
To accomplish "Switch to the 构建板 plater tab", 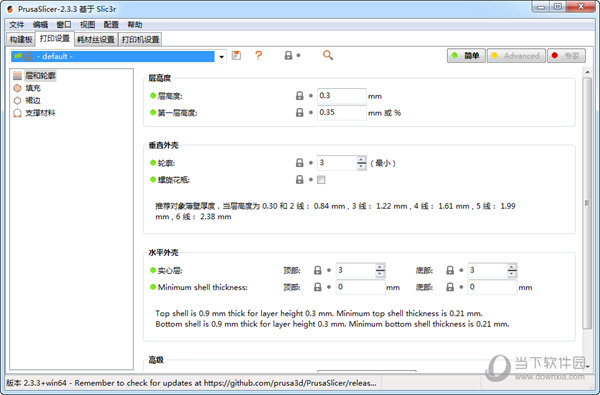I will (x=21, y=39).
